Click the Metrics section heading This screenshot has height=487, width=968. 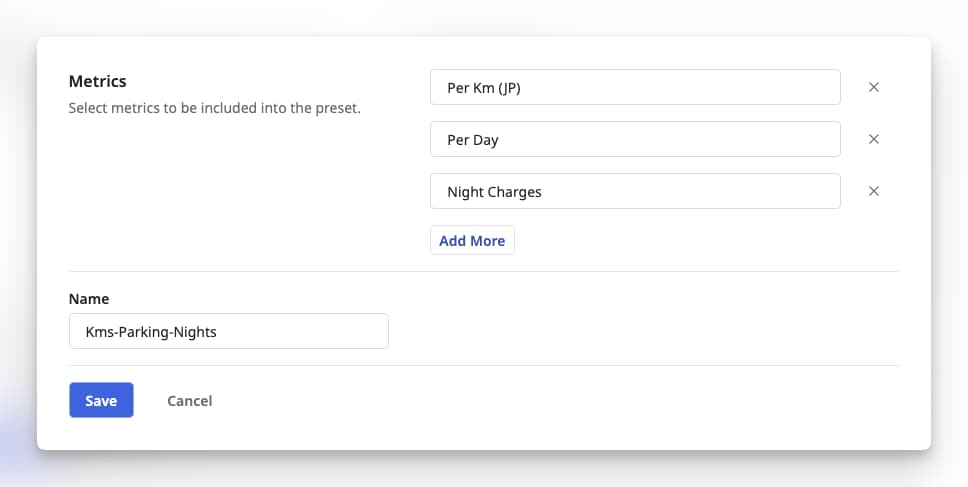97,81
